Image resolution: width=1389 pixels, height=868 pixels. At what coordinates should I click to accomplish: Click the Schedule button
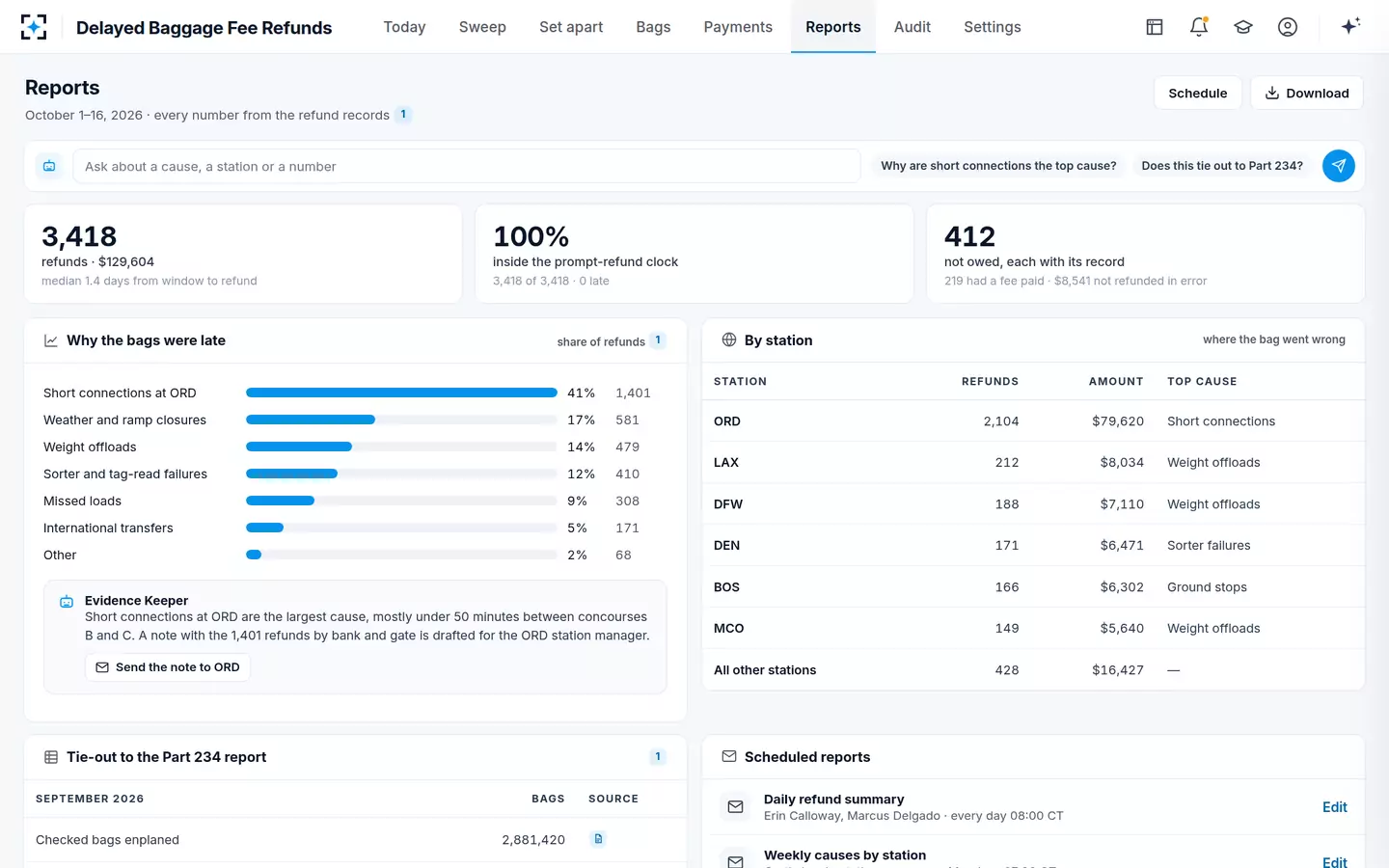click(x=1198, y=93)
